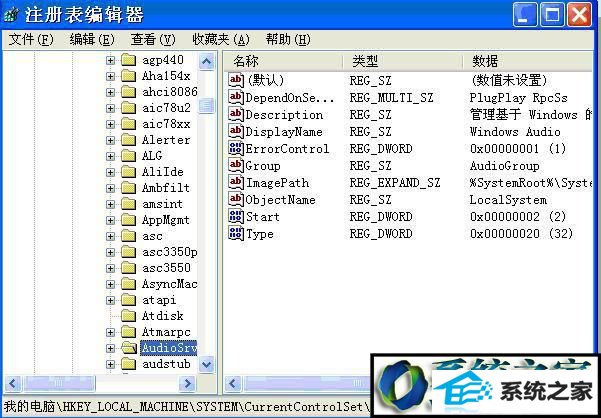This screenshot has width=601, height=418.
Task: Click the ObjectName string value icon
Action: pyautogui.click(x=236, y=199)
